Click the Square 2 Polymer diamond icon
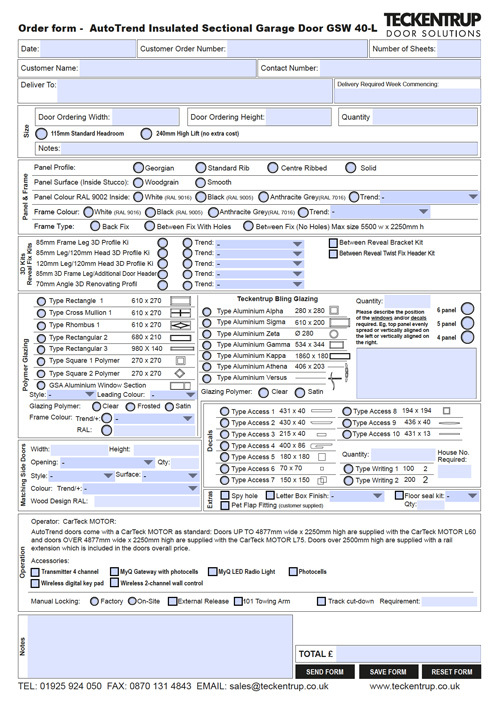The width and height of the screenshot is (500, 708). [179, 373]
